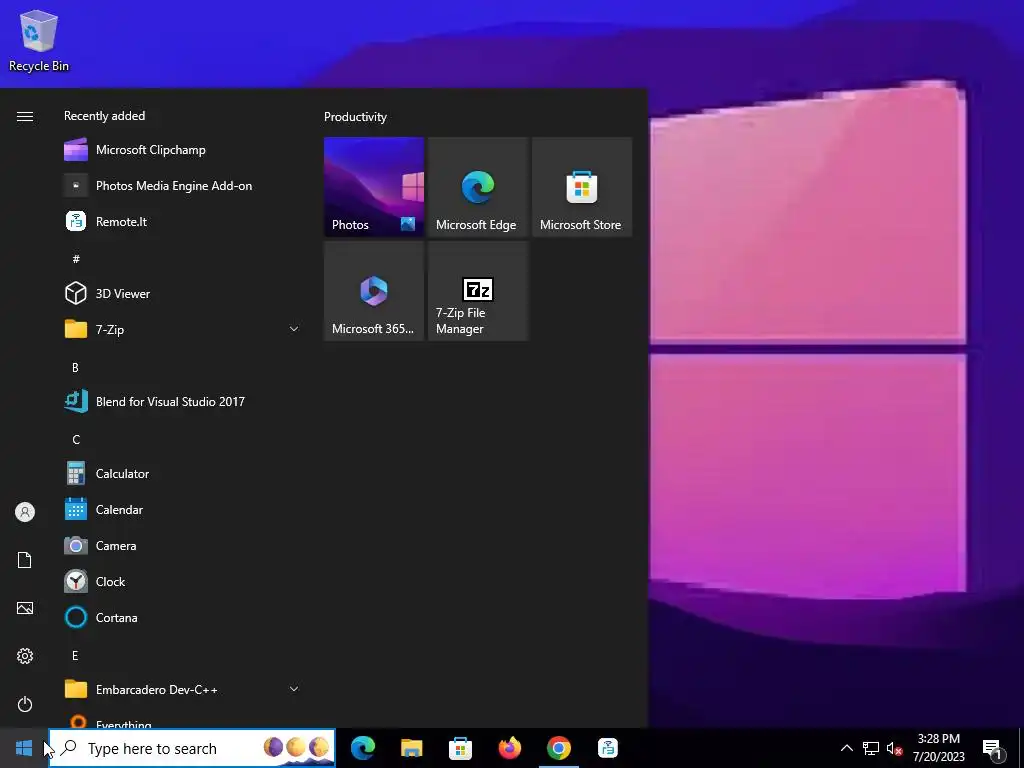Screen dimensions: 1024x768
Task: Open Documents from Start sidebar
Action: tap(25, 560)
